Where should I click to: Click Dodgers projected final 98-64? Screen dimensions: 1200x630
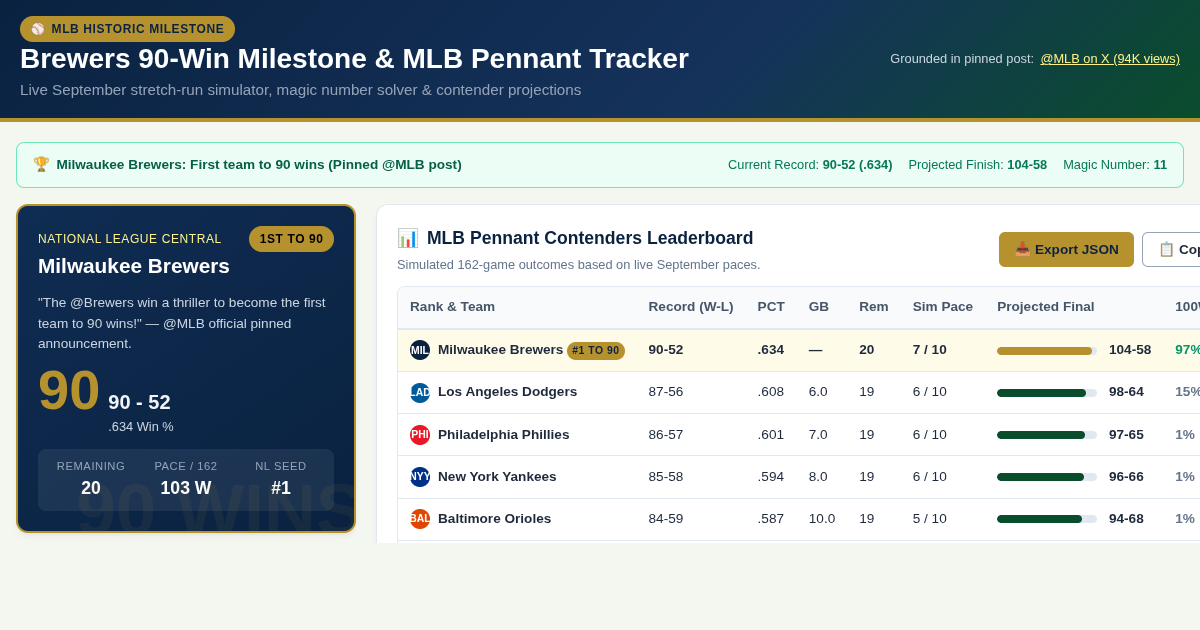coord(1126,392)
